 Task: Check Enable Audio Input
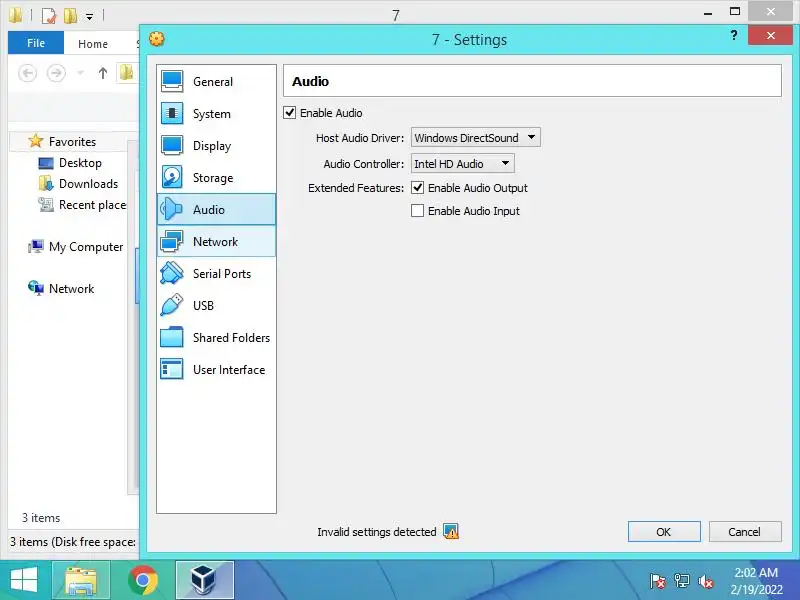pos(417,211)
